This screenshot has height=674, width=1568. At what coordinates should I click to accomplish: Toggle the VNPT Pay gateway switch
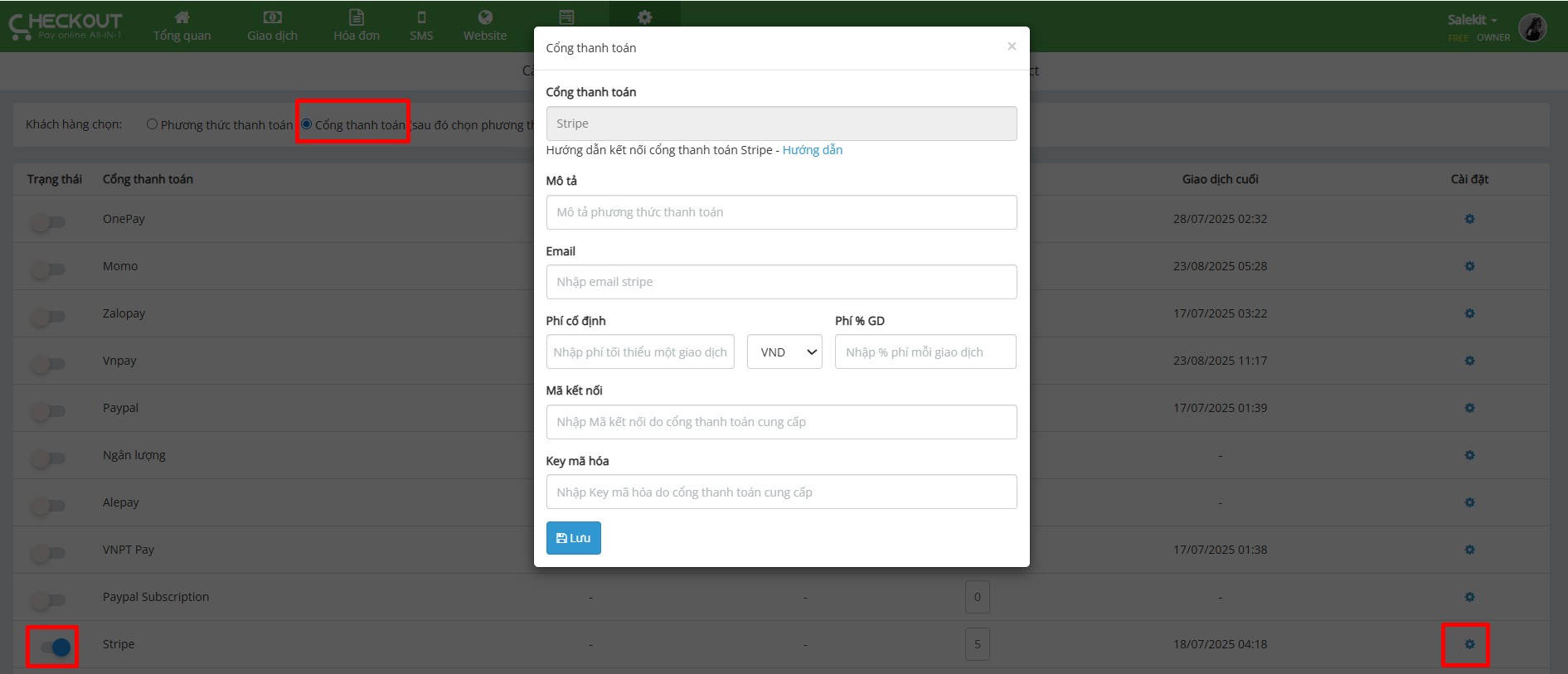pyautogui.click(x=47, y=553)
